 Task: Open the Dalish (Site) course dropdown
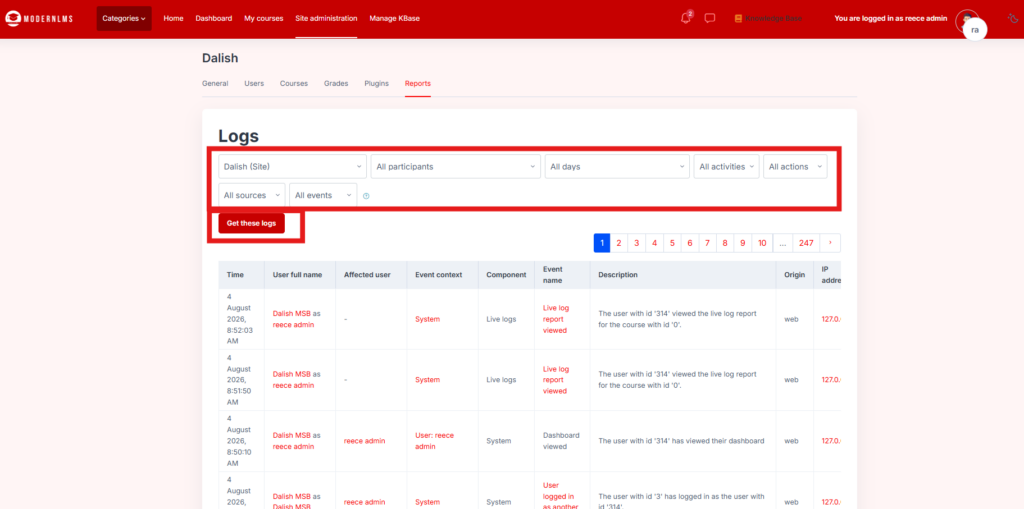tap(293, 167)
